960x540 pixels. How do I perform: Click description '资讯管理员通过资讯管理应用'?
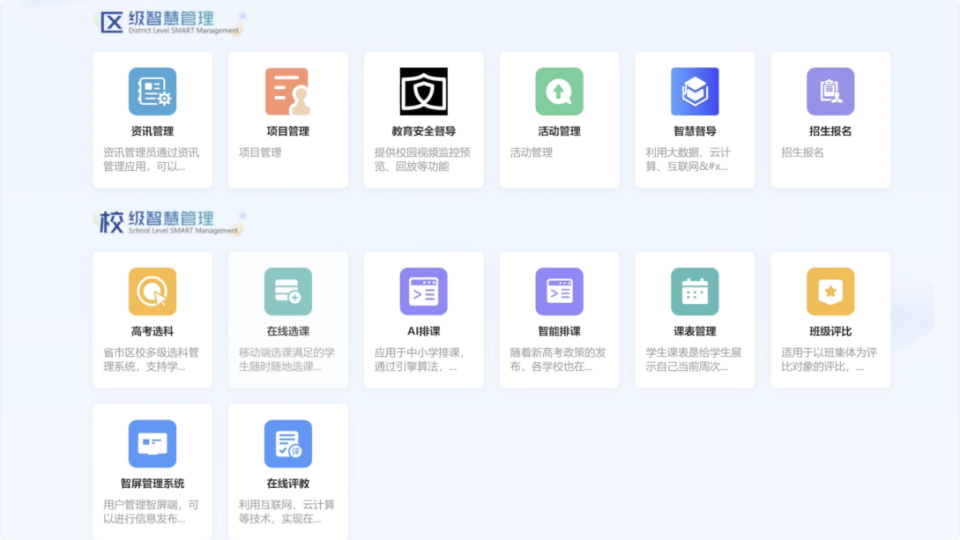[151, 159]
